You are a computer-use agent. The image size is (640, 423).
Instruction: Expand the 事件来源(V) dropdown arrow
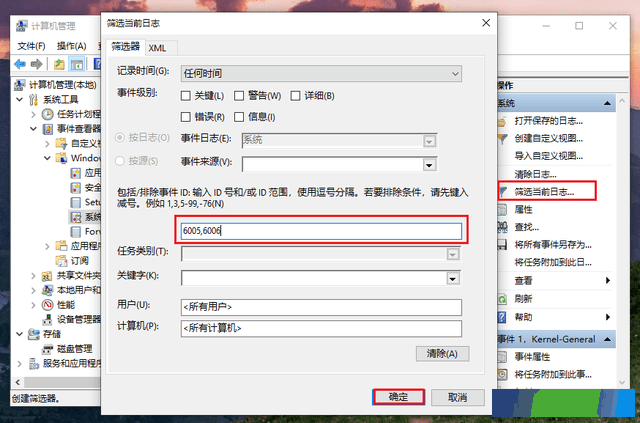point(429,165)
